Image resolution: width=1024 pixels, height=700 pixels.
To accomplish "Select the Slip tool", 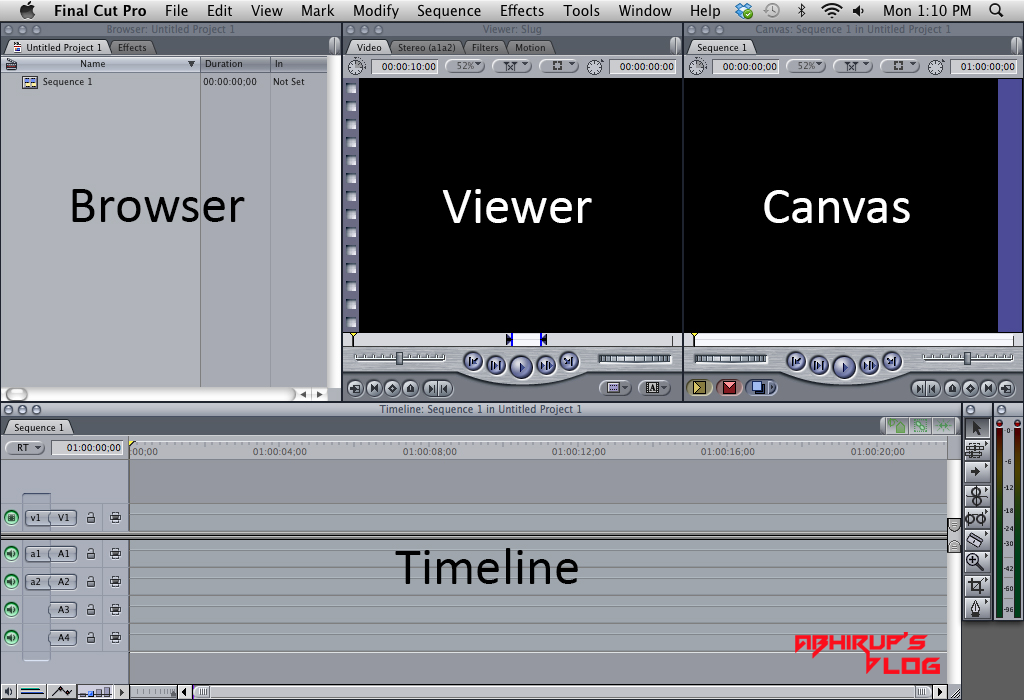I will [977, 518].
